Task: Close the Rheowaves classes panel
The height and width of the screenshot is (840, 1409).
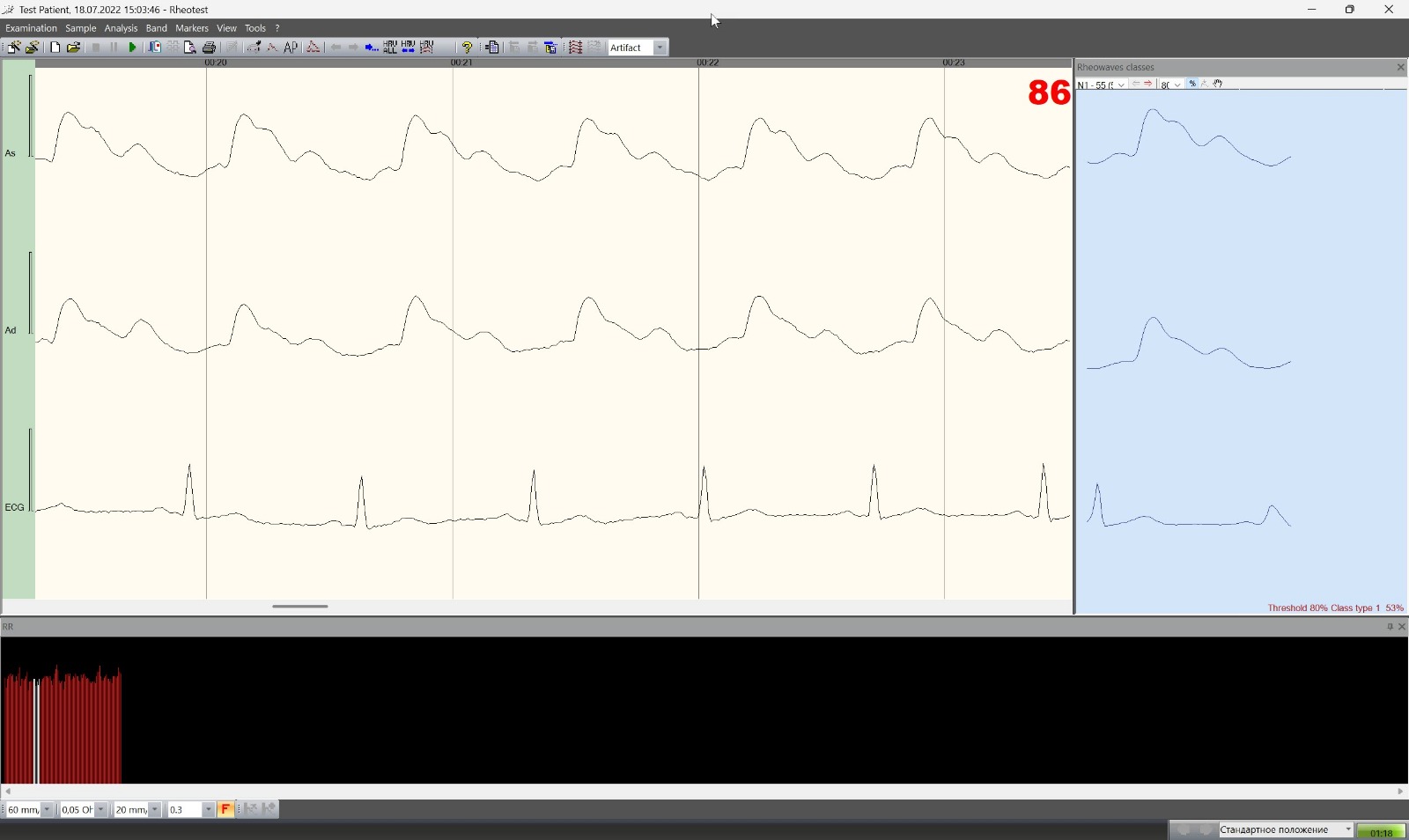Action: (1400, 67)
